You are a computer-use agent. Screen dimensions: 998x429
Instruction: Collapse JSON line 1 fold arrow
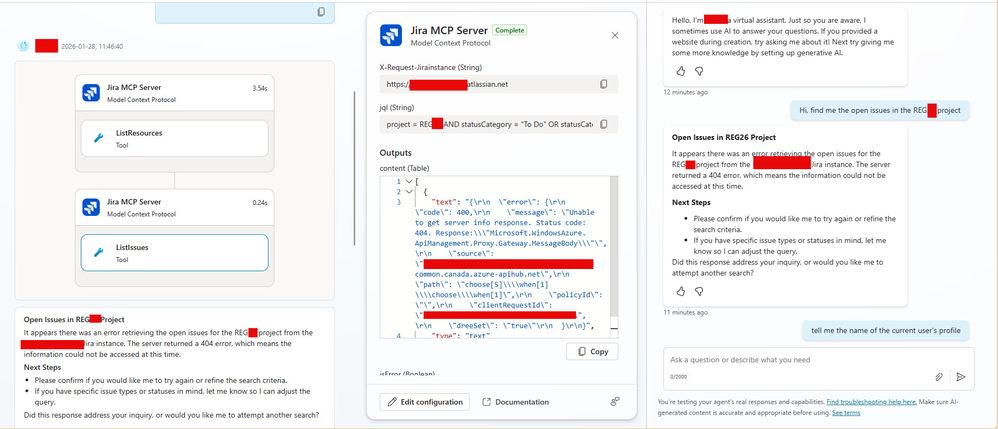pos(409,181)
